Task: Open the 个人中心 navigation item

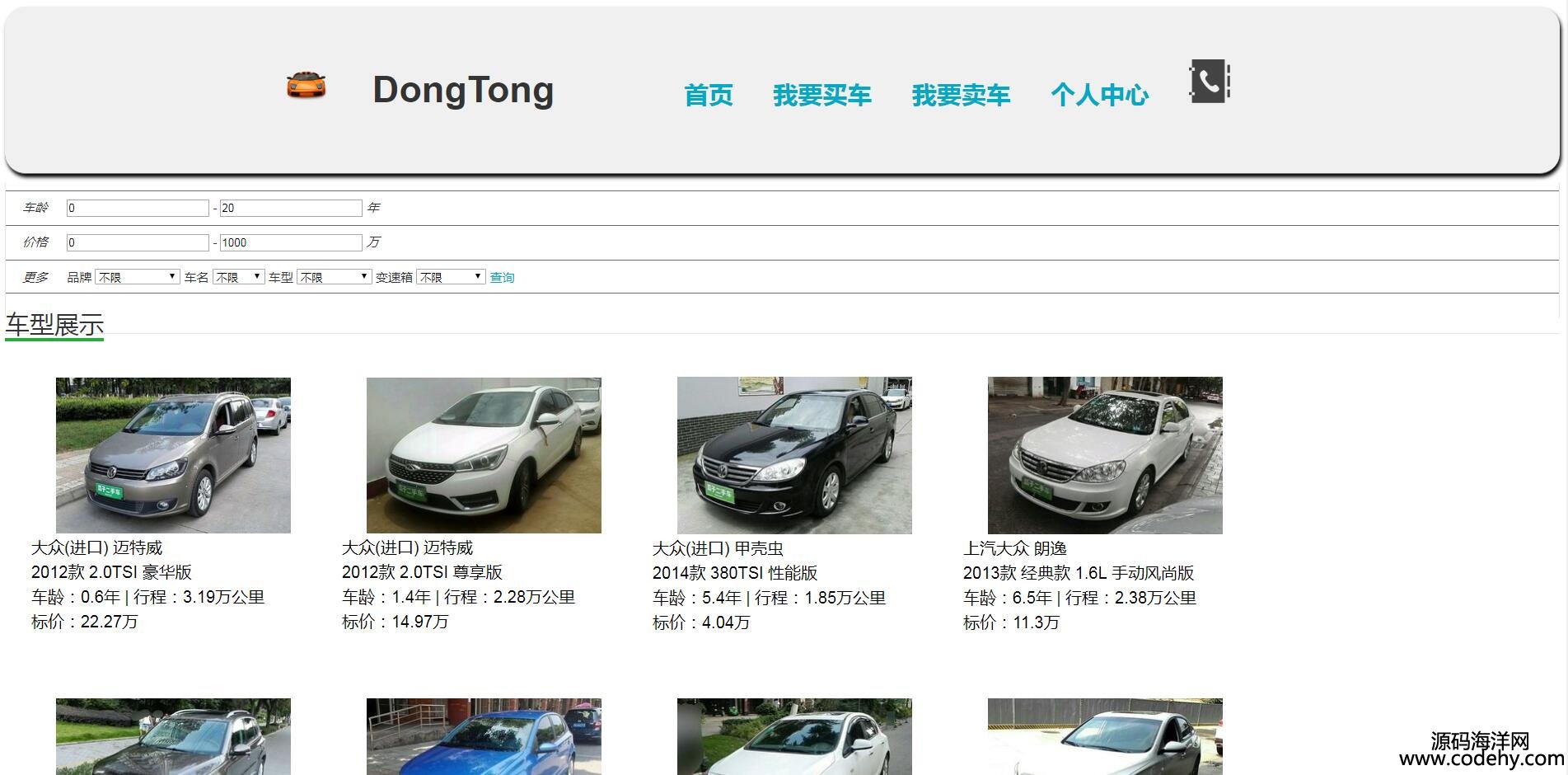Action: point(1100,95)
